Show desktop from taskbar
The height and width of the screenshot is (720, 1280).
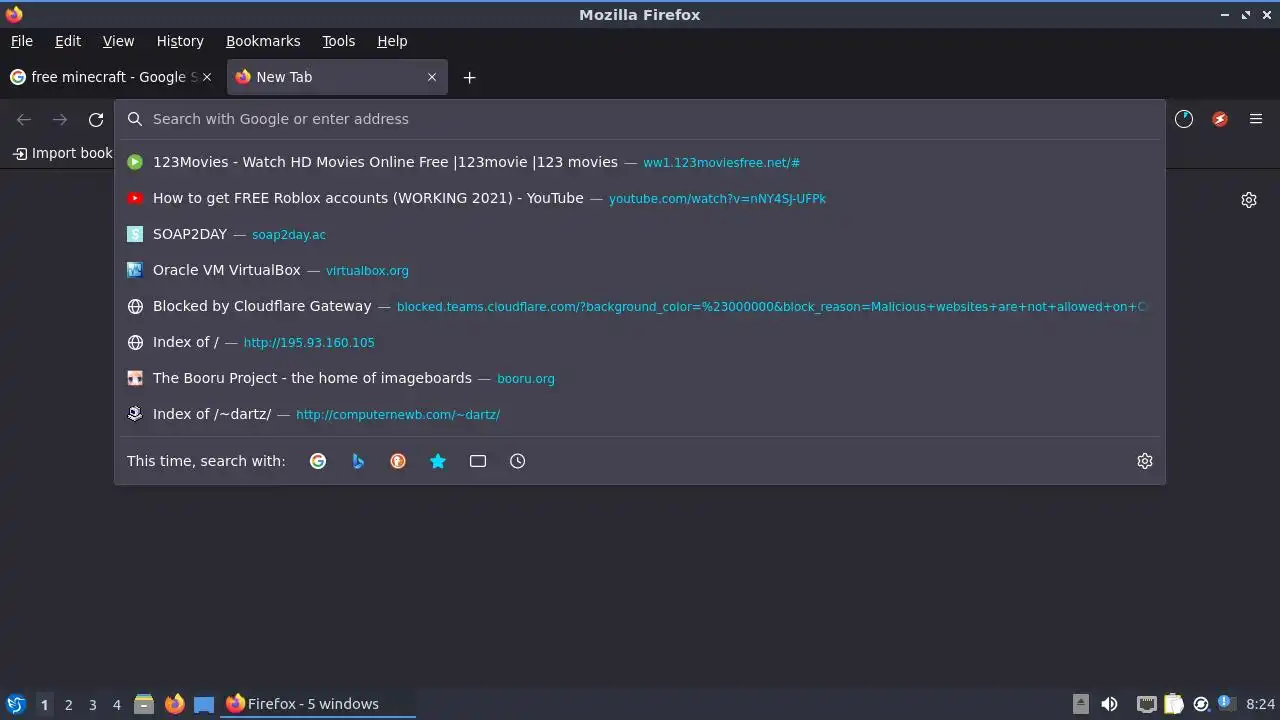point(204,704)
